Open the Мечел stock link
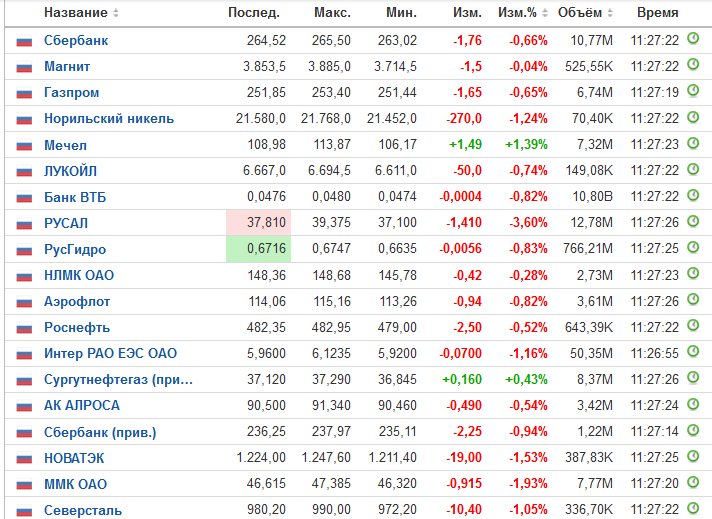The height and width of the screenshot is (519, 712). tap(65, 145)
